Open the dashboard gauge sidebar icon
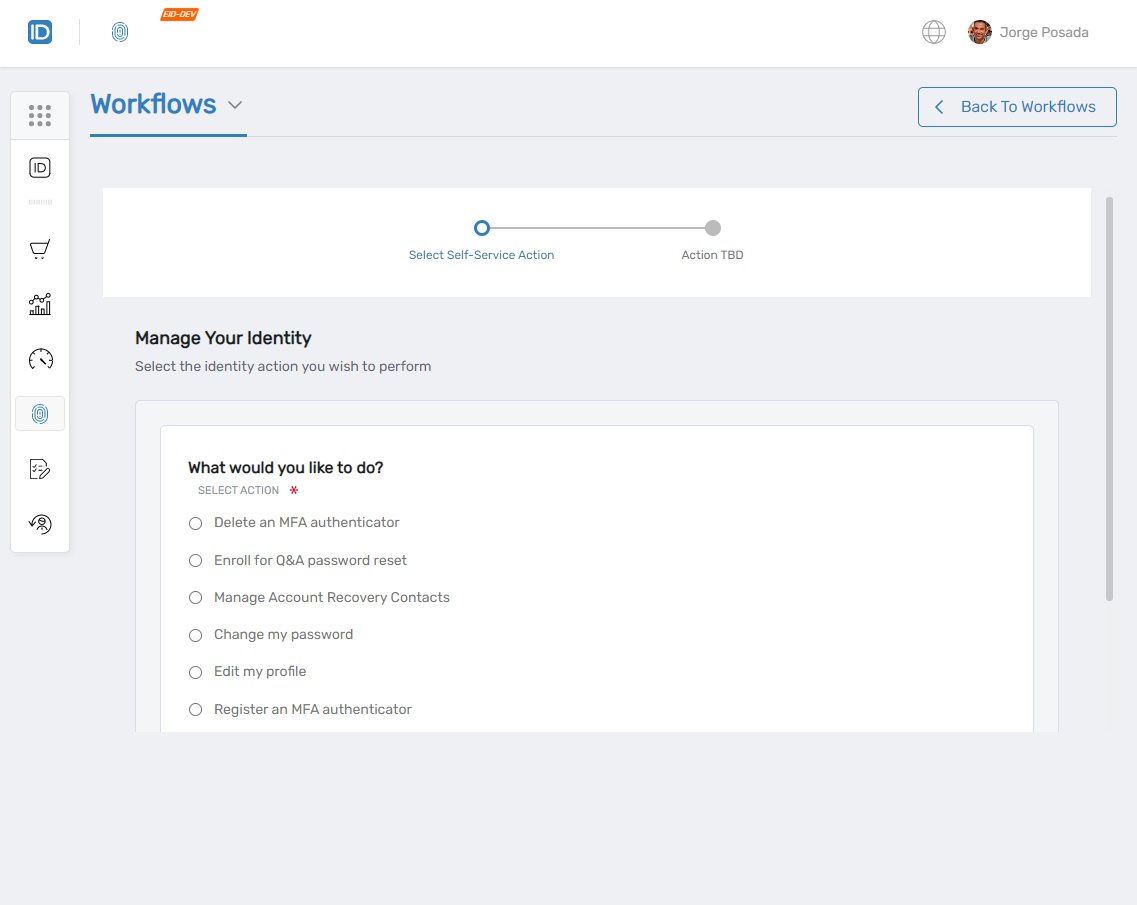This screenshot has height=905, width=1137. click(40, 359)
